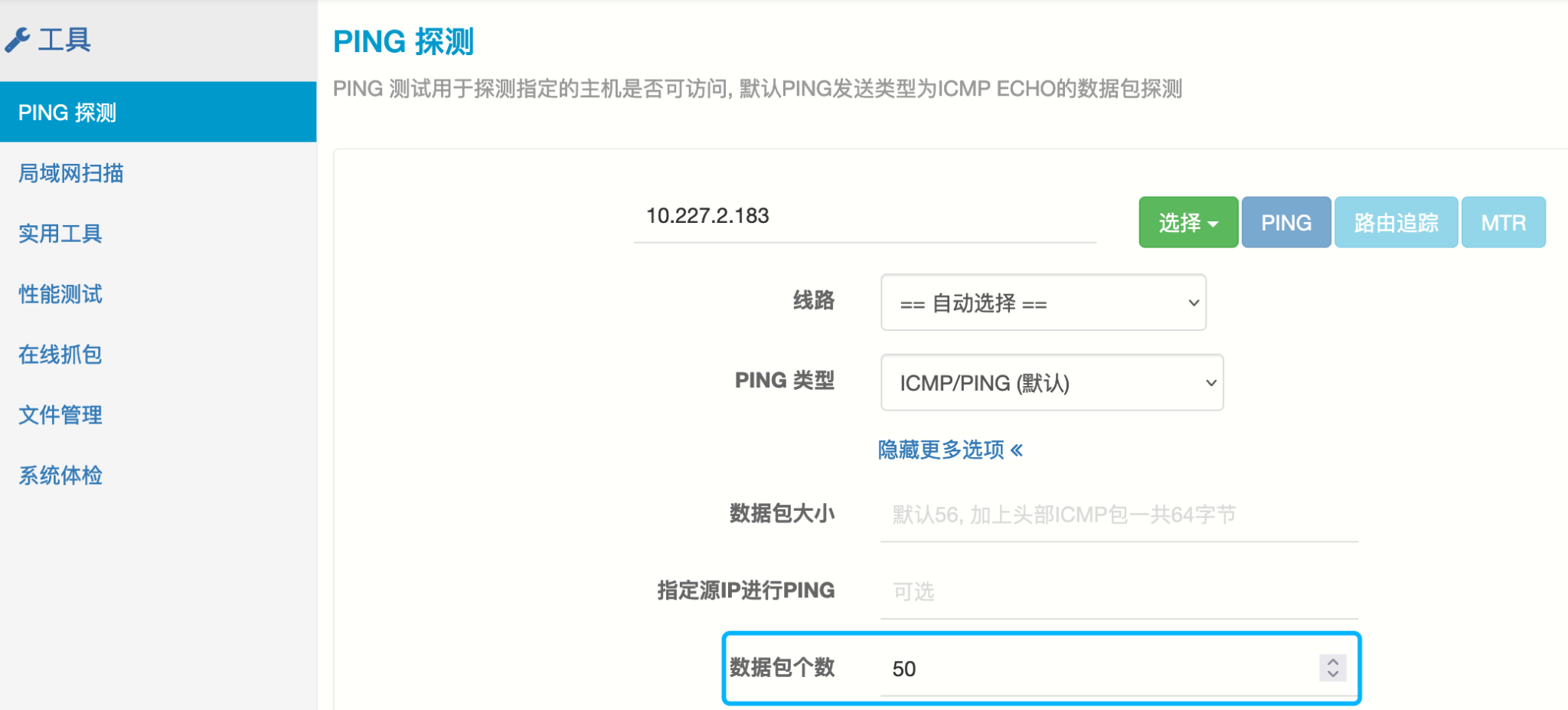Collapse options via 隐藏更多选项 link

(949, 450)
